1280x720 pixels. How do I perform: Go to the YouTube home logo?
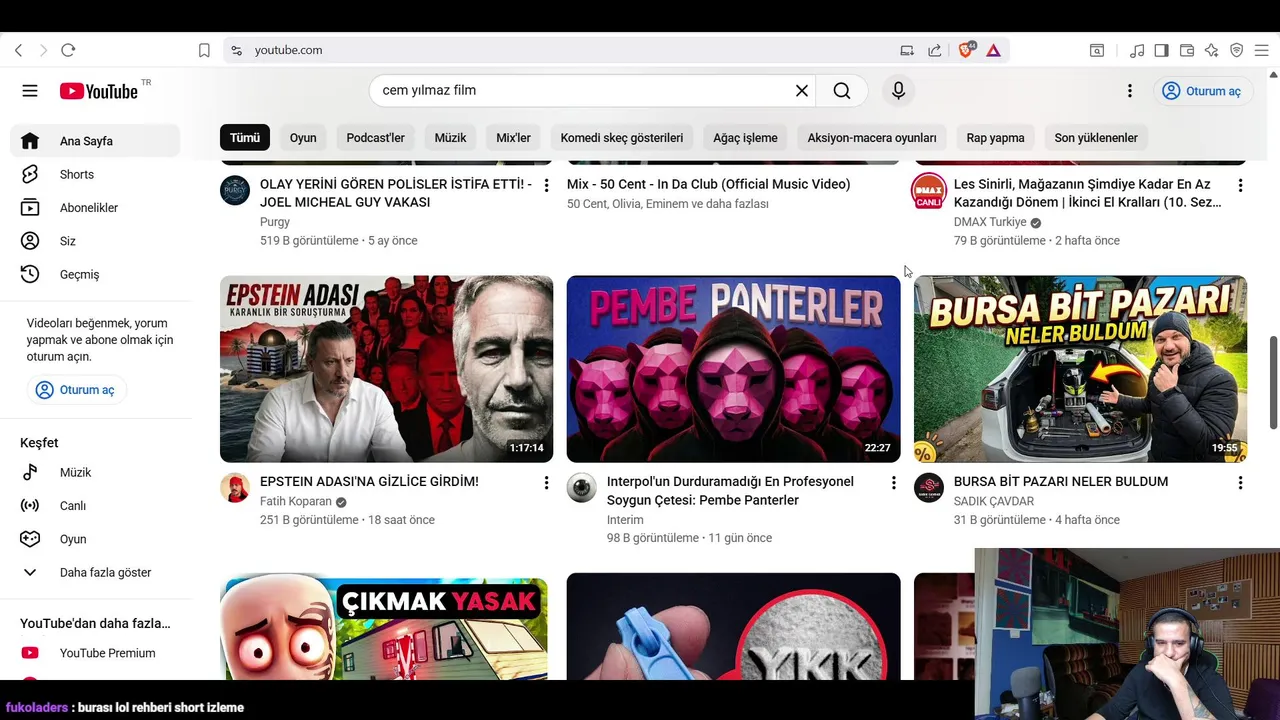(x=98, y=91)
